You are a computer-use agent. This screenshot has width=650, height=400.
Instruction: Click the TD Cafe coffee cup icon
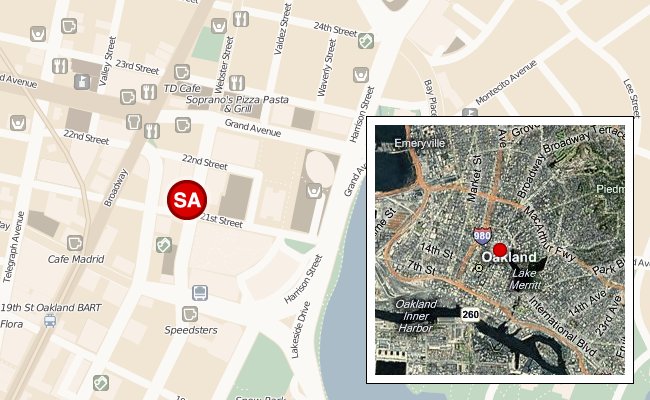pyautogui.click(x=182, y=72)
